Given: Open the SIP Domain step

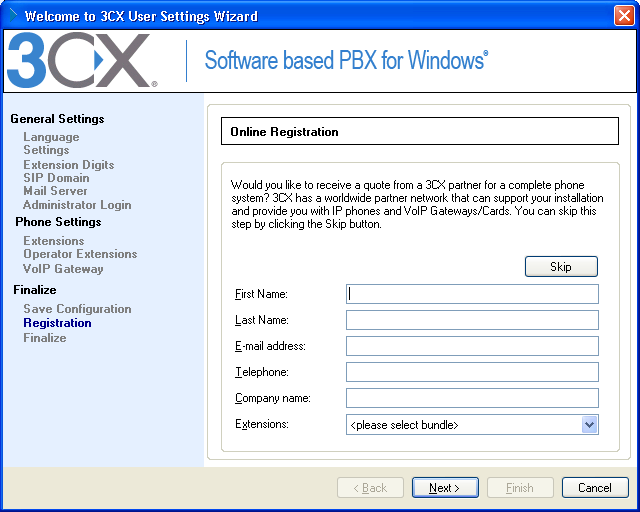Looking at the screenshot, I should coord(56,178).
